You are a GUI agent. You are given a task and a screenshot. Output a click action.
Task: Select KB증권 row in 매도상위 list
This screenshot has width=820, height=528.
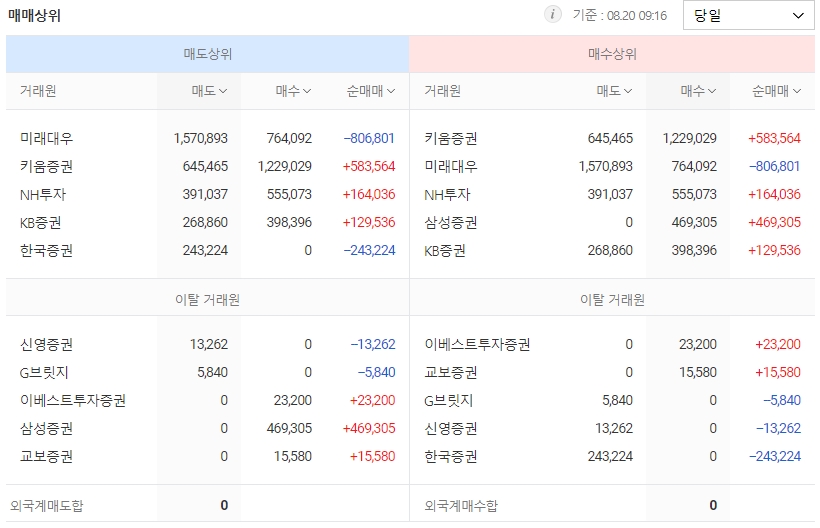click(x=208, y=222)
